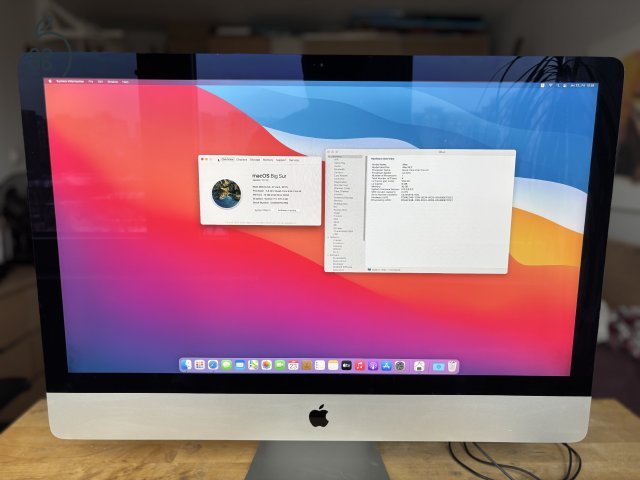This screenshot has height=480, width=640.
Task: Open Reminders app in the Dock
Action: (x=320, y=365)
